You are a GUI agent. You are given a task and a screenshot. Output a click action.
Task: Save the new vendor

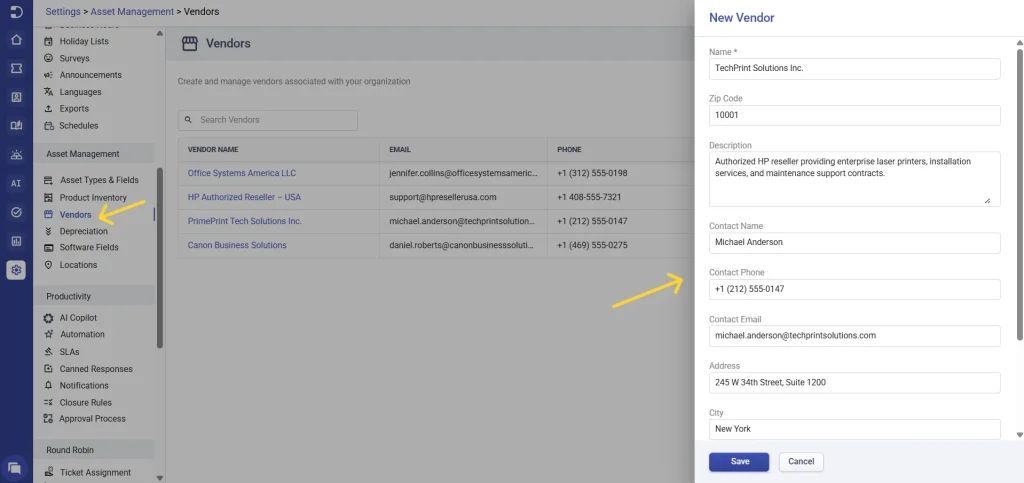pyautogui.click(x=739, y=461)
